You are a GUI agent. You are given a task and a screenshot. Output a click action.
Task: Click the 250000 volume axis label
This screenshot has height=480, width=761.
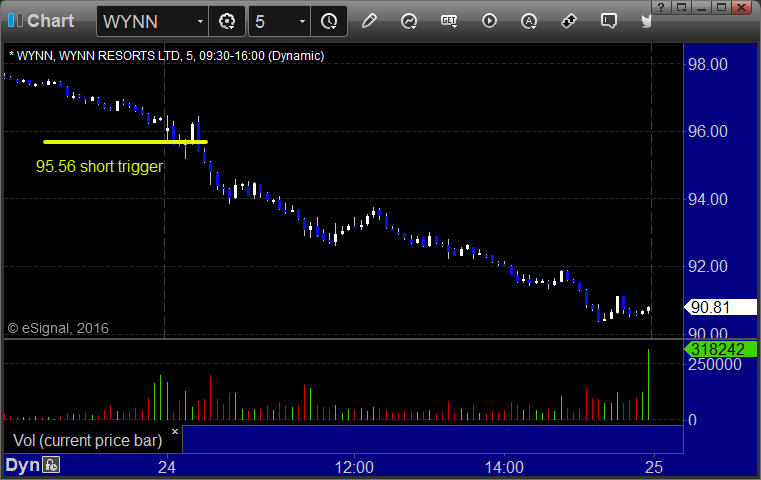[714, 364]
